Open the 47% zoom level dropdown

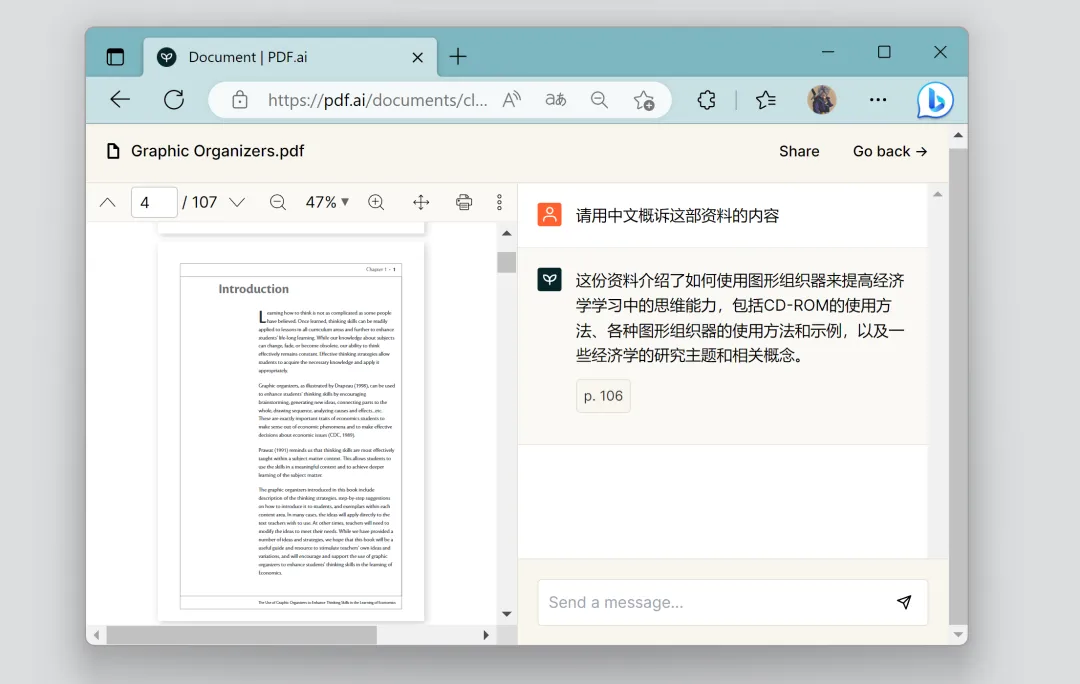click(326, 202)
